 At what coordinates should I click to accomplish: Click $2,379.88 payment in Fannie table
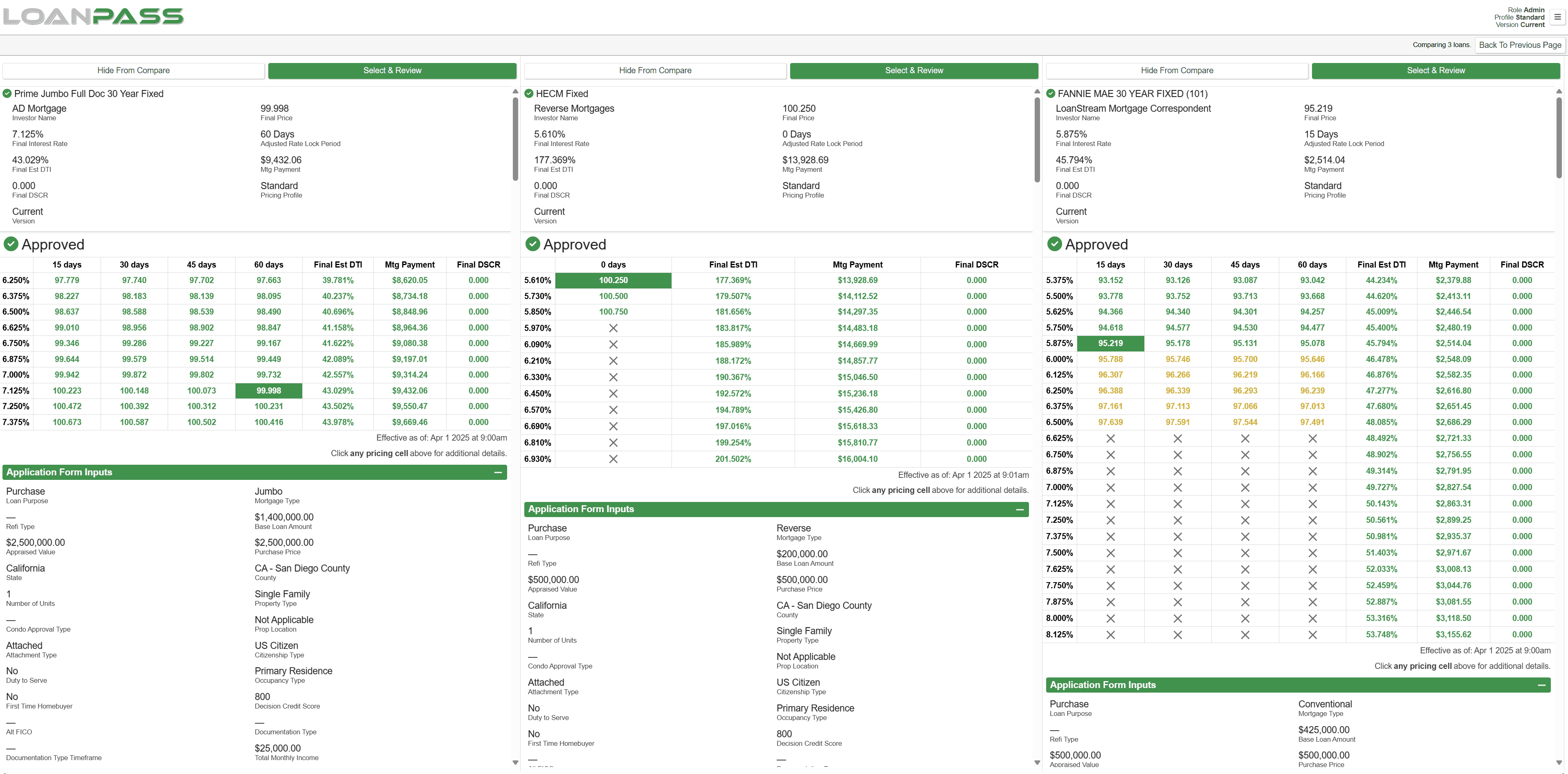click(x=1453, y=281)
